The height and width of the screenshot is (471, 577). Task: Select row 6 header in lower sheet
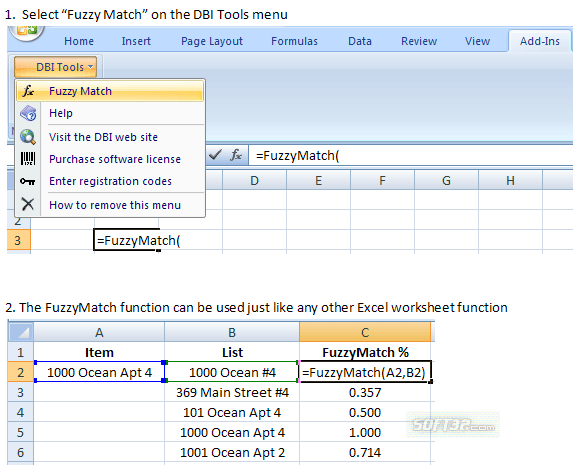tap(21, 452)
